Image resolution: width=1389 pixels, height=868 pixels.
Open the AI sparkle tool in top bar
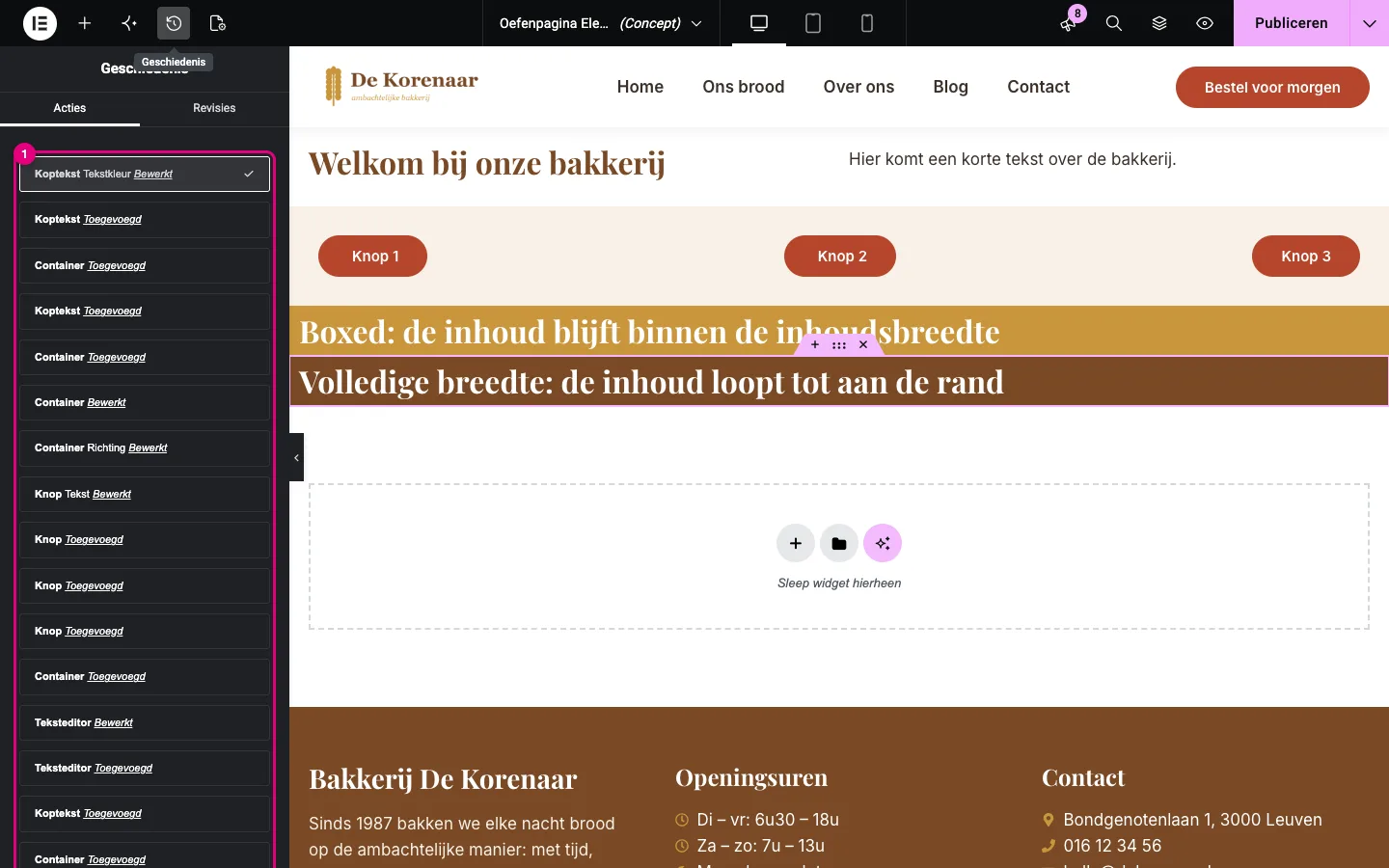tap(129, 23)
